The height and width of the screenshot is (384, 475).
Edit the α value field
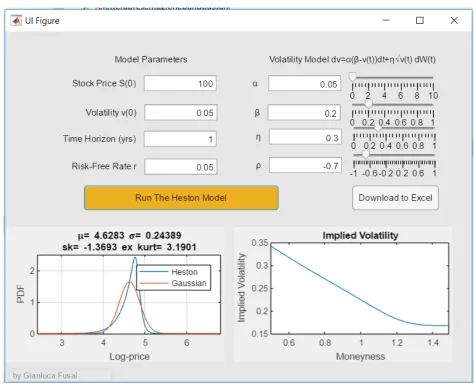coord(305,84)
